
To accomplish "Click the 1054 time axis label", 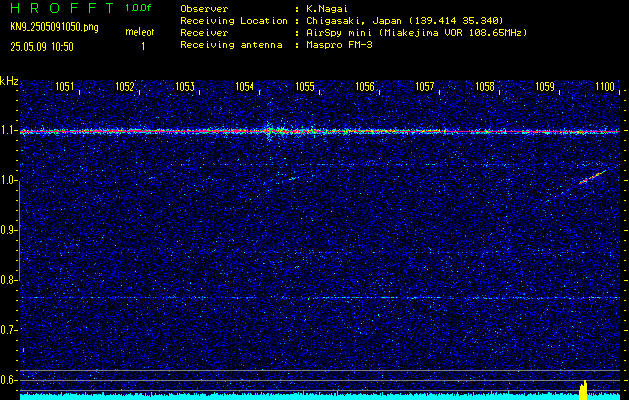I will click(245, 86).
